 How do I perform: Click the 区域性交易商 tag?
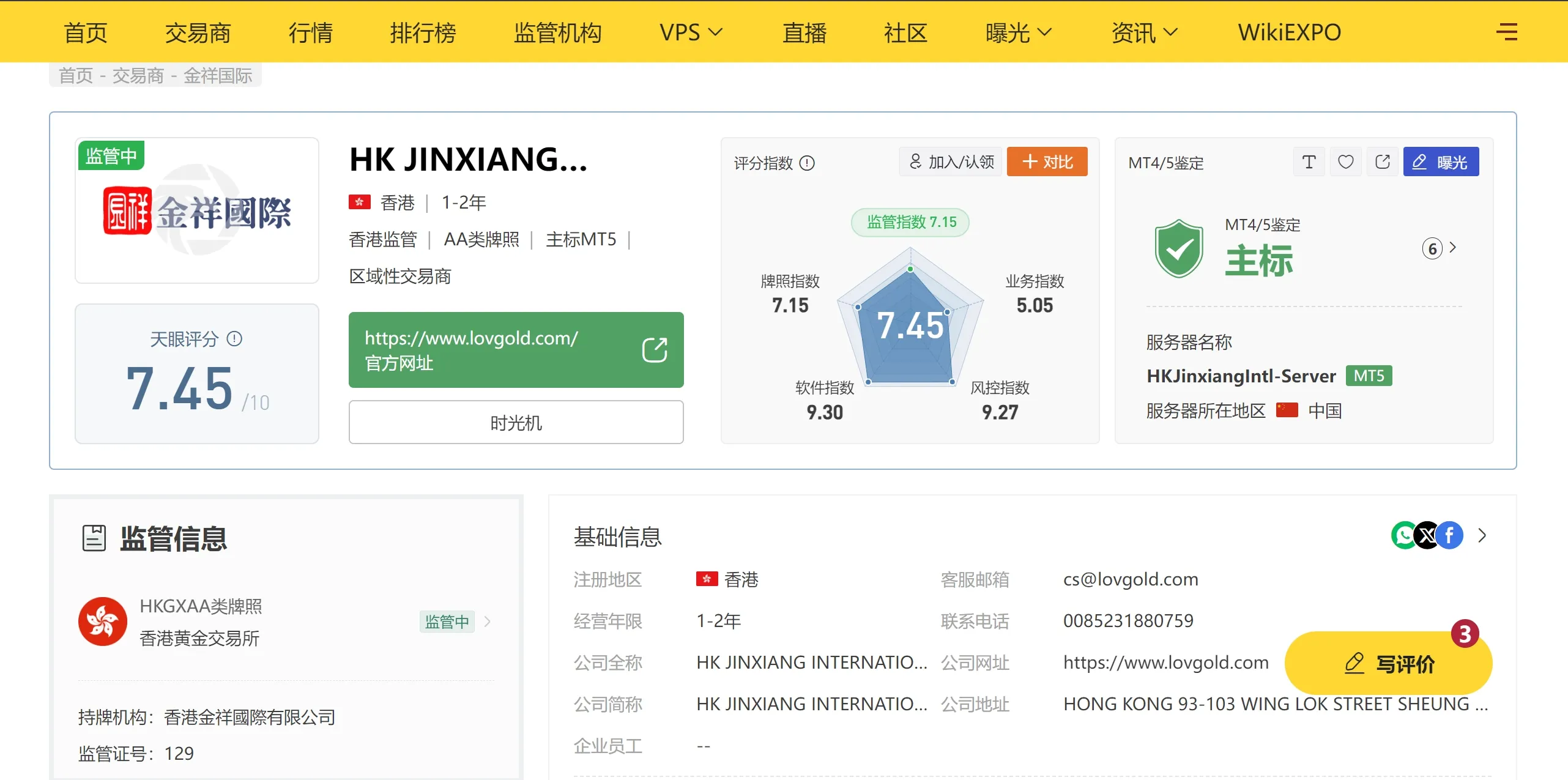coord(400,276)
